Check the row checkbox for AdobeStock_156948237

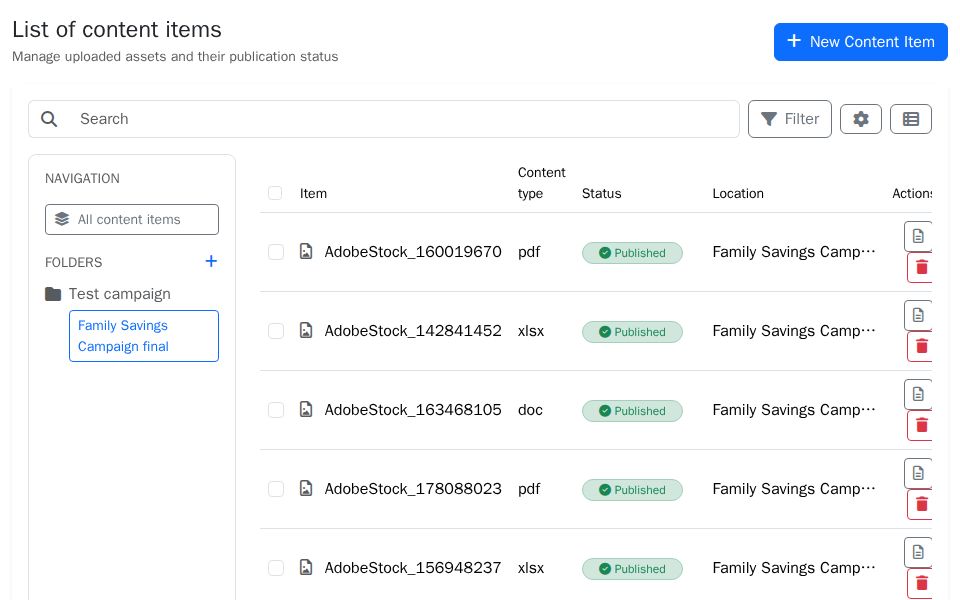pos(275,568)
